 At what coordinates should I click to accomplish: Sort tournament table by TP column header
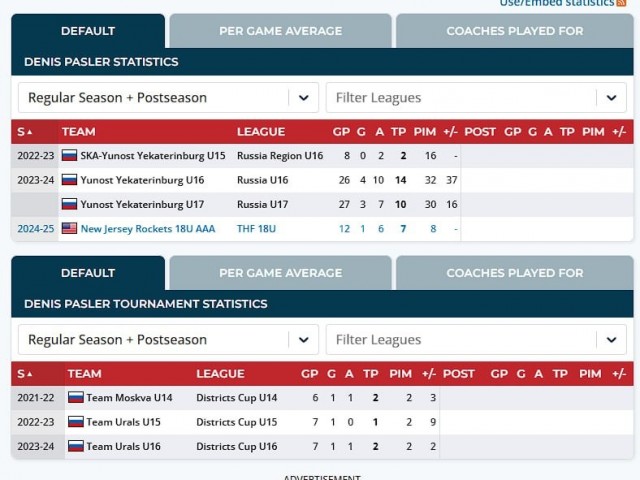coord(375,374)
